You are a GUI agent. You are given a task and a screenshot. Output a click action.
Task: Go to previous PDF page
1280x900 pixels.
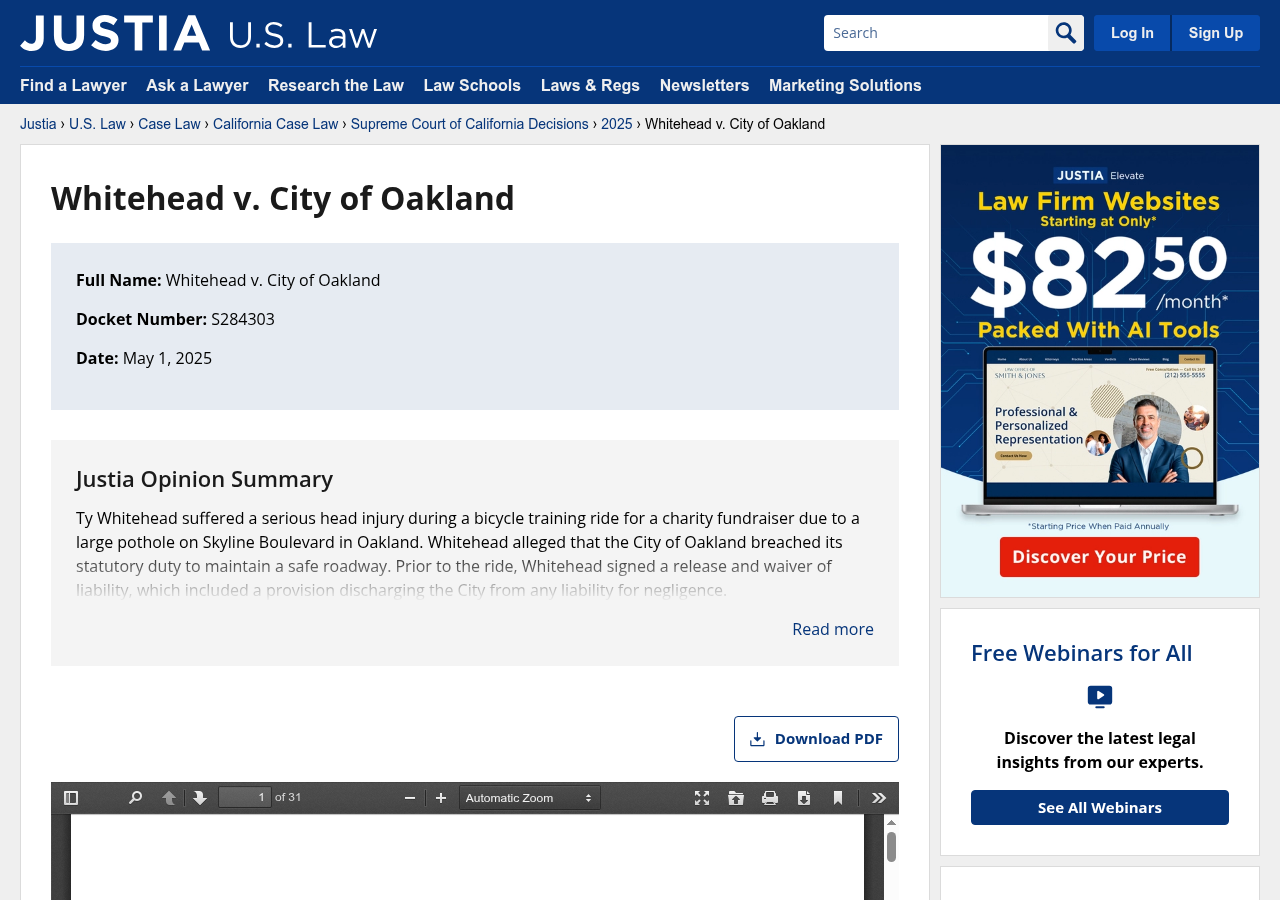(169, 798)
